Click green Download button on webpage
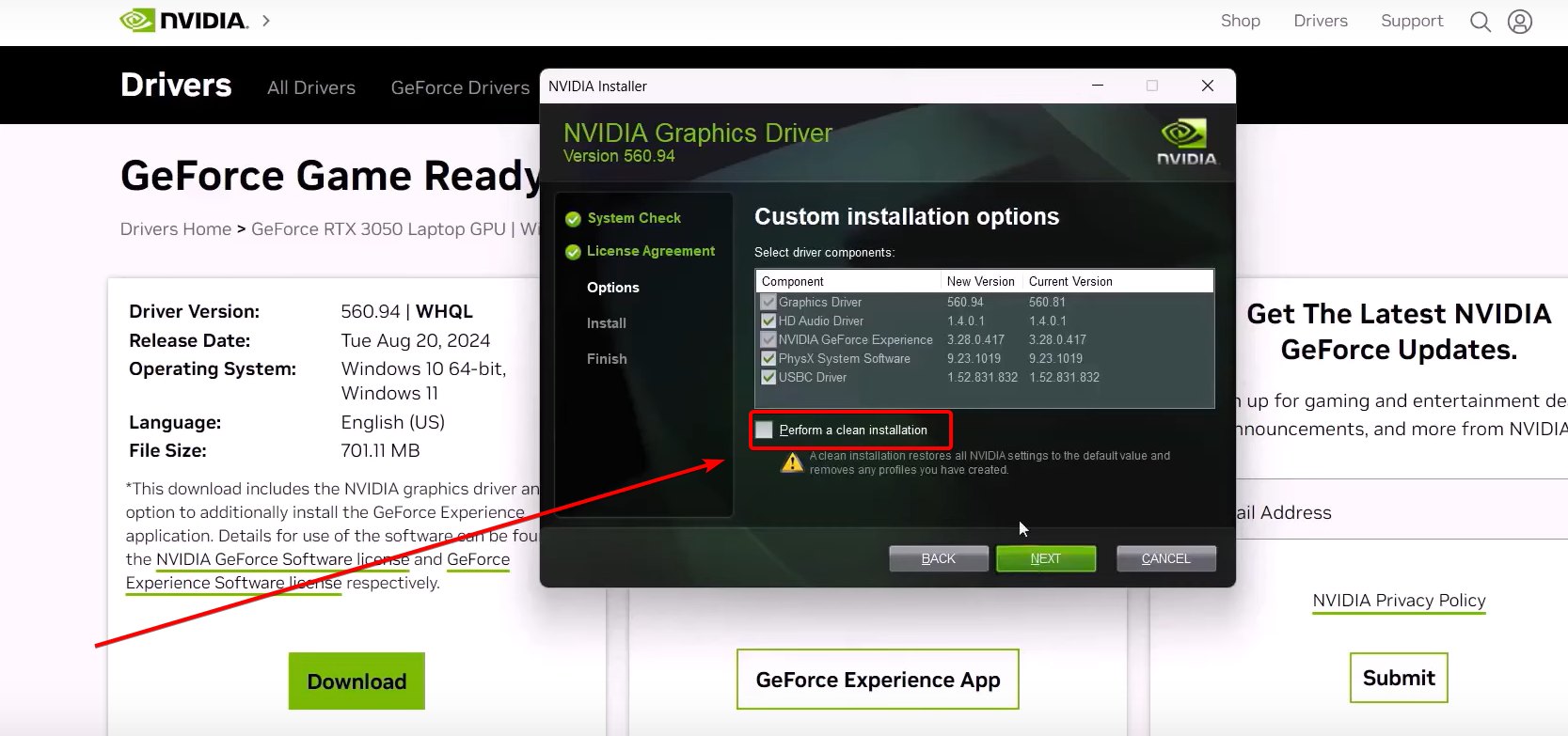Screen dimensions: 1568x736 356,681
